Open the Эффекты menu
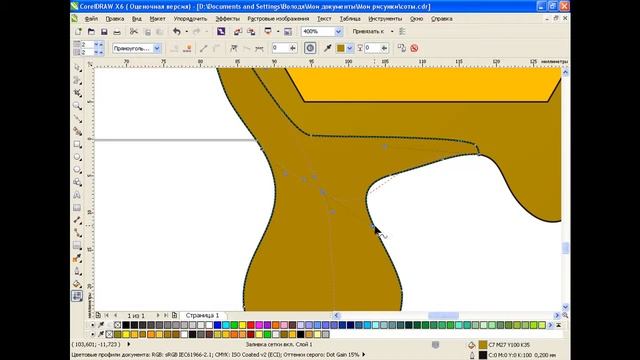The image size is (640, 360). tap(227, 19)
